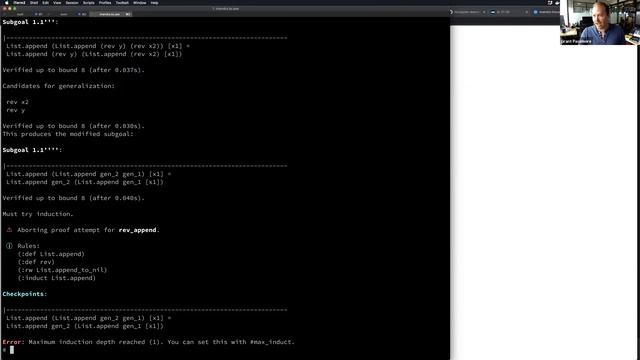Click the "Rules:" label
The width and height of the screenshot is (640, 360).
[x=29, y=246]
